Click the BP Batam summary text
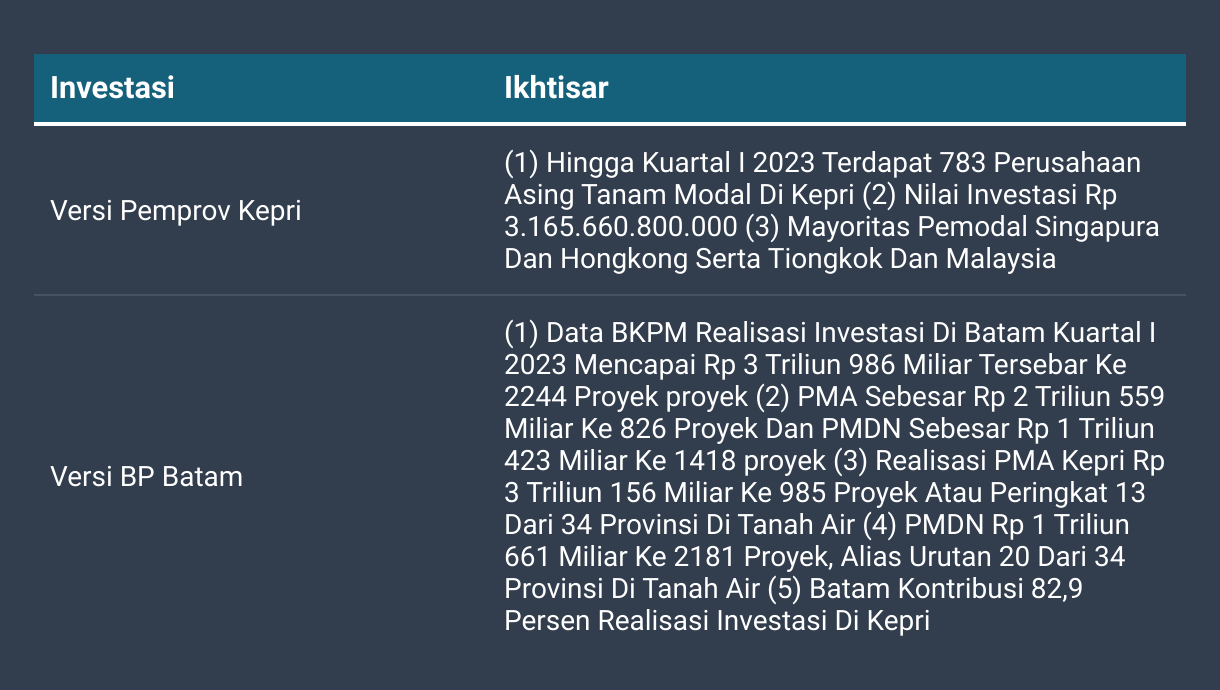The width and height of the screenshot is (1220, 690). (835, 476)
